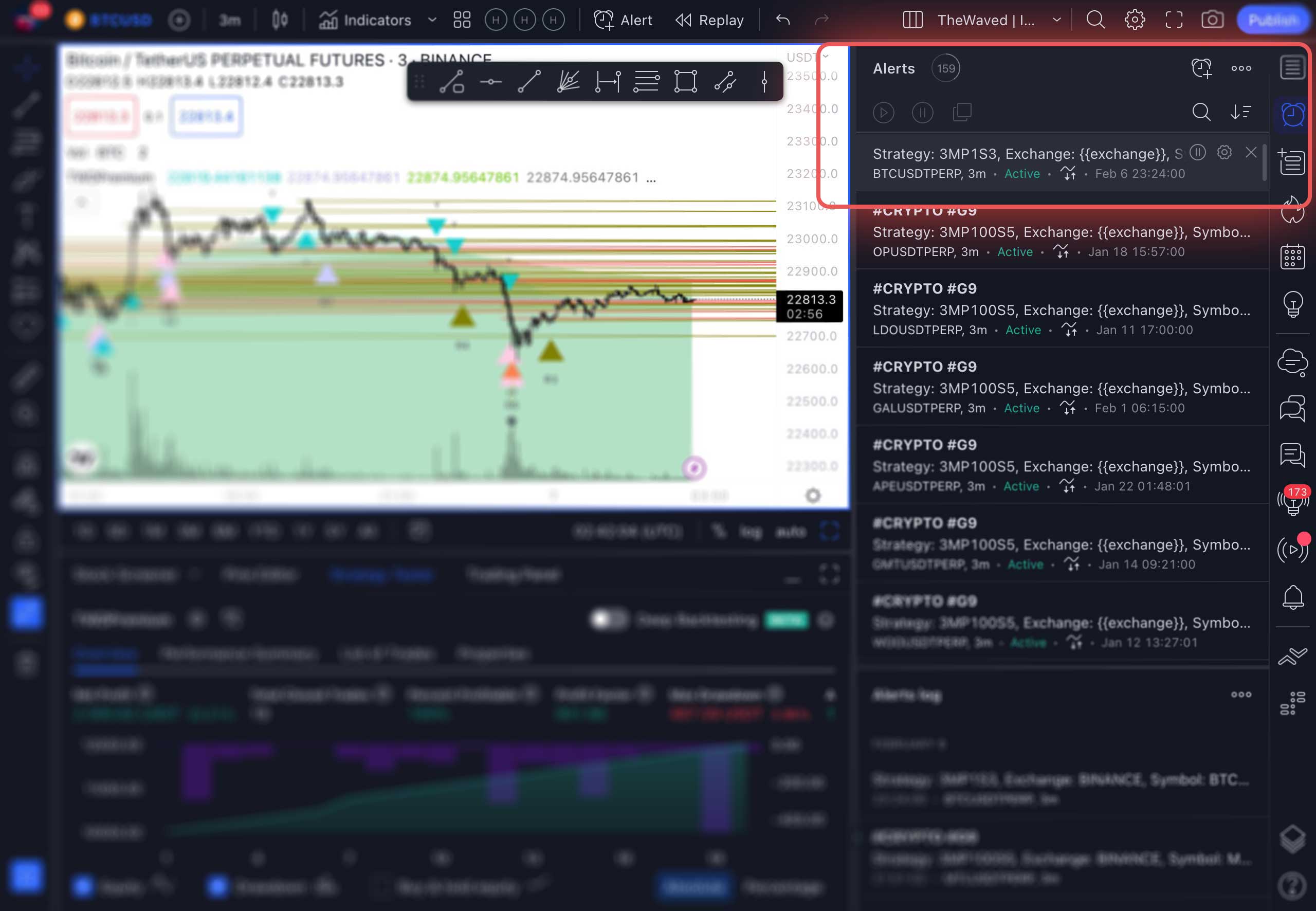
Task: Click the redo arrow
Action: coord(822,21)
